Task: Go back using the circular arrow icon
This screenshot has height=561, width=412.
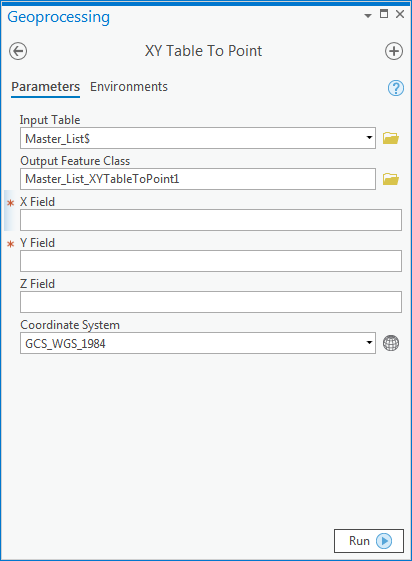Action: point(18,51)
